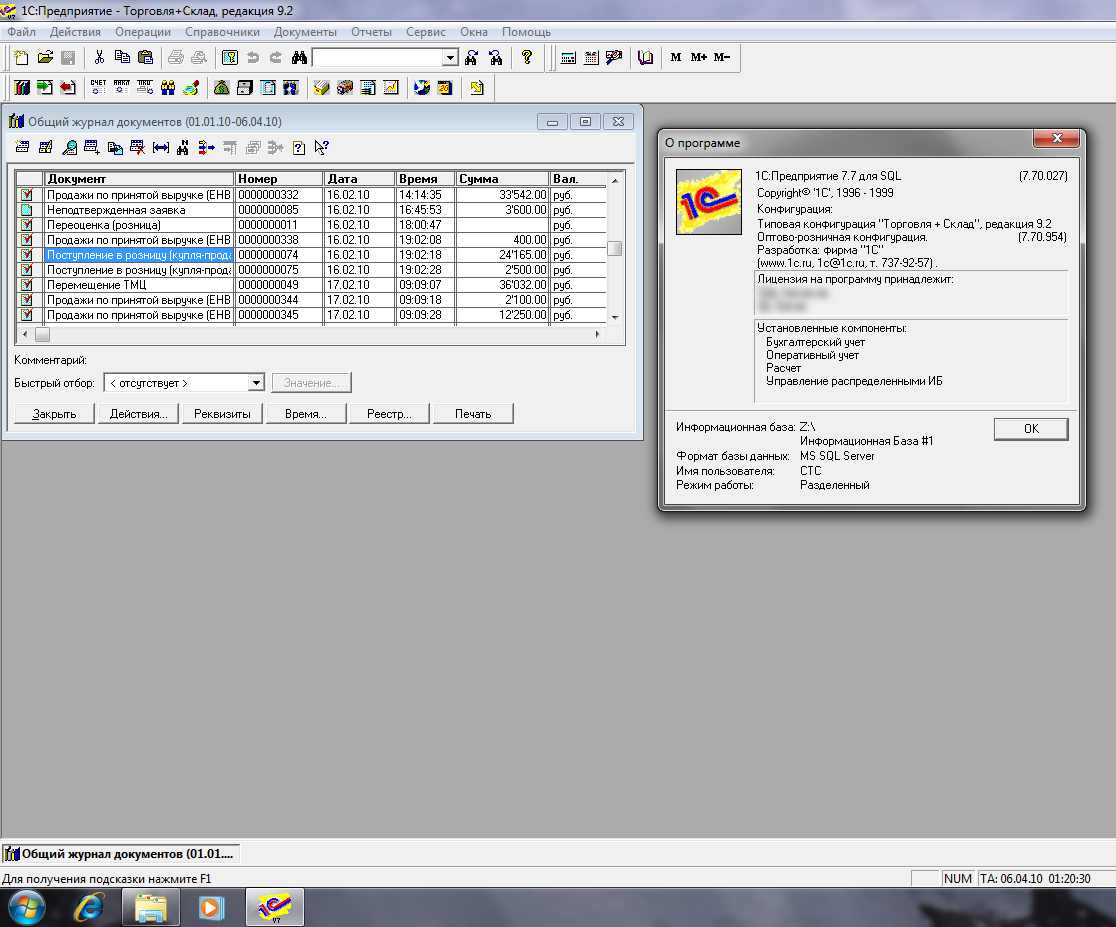The height and width of the screenshot is (927, 1116).
Task: Click the M+ memory add button
Action: pyautogui.click(x=699, y=58)
